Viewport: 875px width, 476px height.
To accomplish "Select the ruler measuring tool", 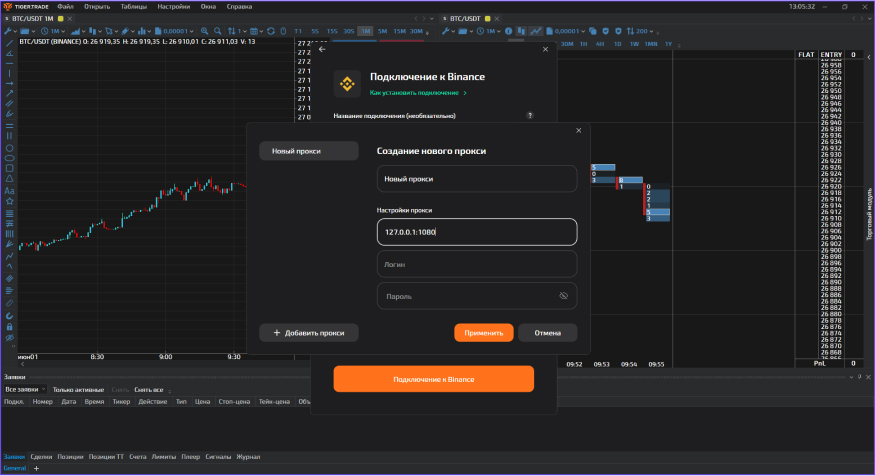I will [9, 304].
